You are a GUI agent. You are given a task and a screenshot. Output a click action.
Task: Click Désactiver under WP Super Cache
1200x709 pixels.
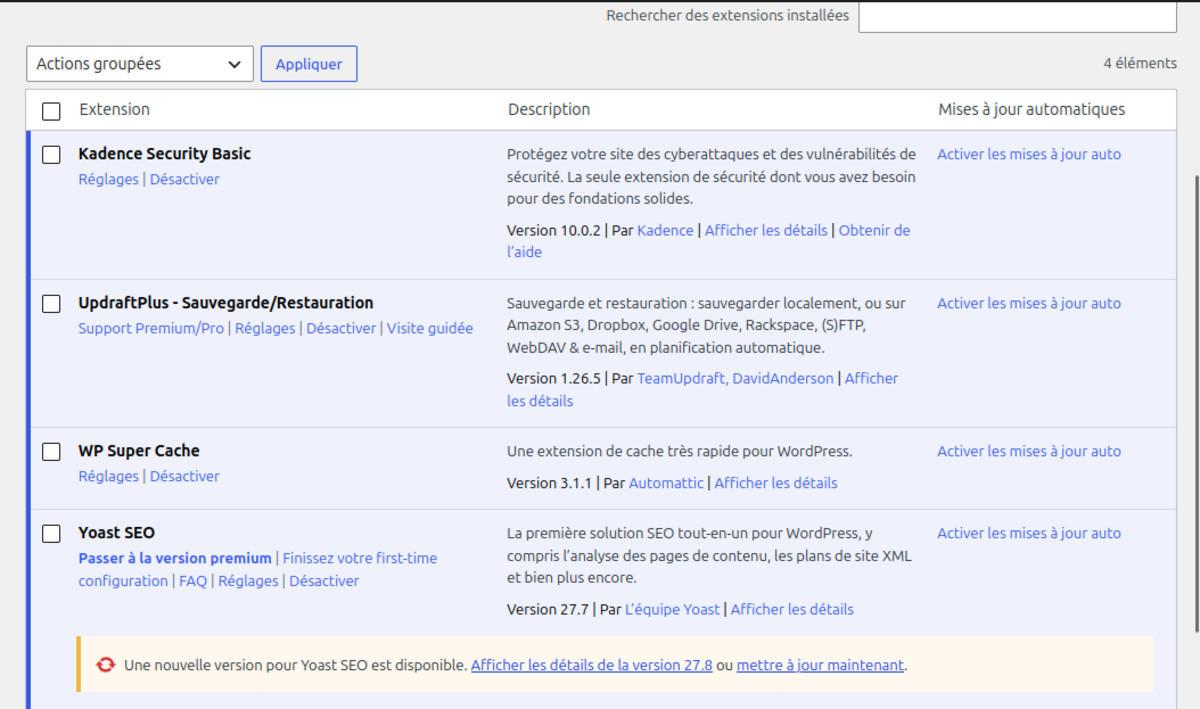coord(185,477)
